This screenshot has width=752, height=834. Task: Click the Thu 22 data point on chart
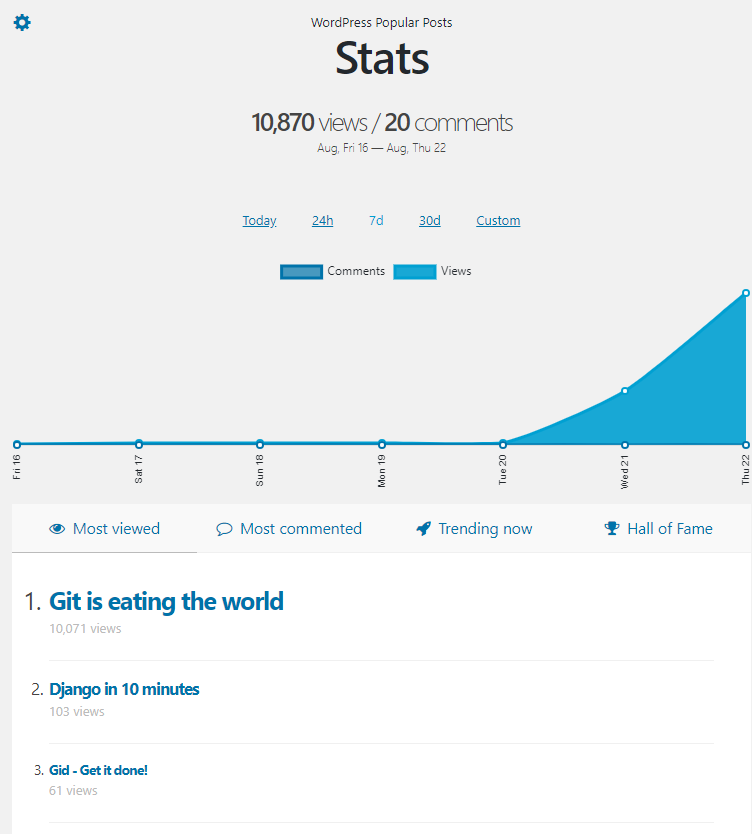746,293
